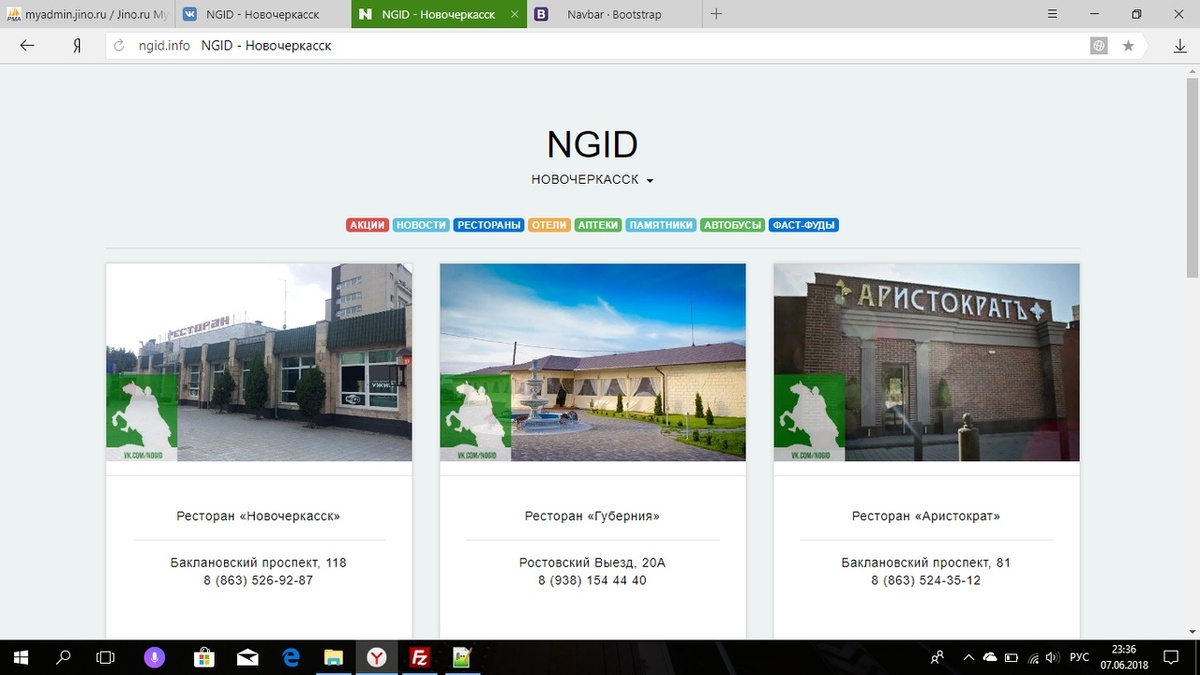Check battery status icon in the tray
1200x675 pixels.
tap(1011, 657)
